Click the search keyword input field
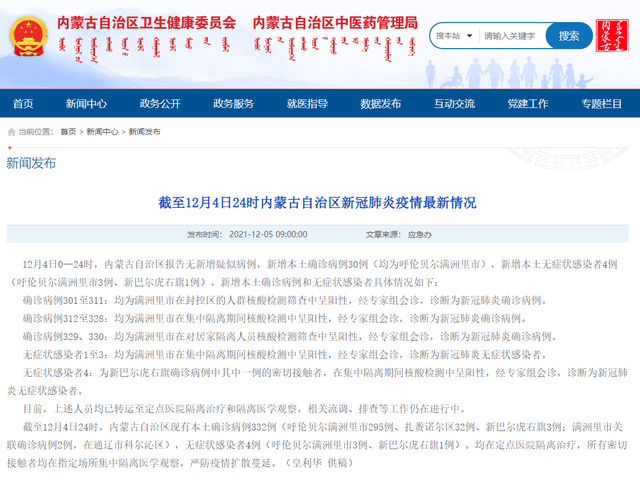Image resolution: width=640 pixels, height=479 pixels. (512, 36)
